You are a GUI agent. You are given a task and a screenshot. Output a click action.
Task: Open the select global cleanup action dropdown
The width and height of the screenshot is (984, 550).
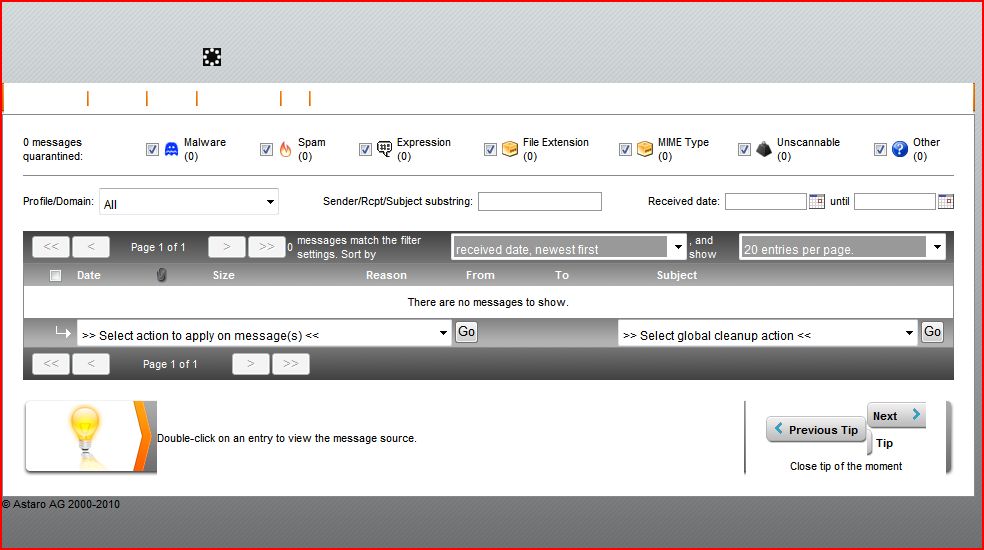pyautogui.click(x=767, y=334)
